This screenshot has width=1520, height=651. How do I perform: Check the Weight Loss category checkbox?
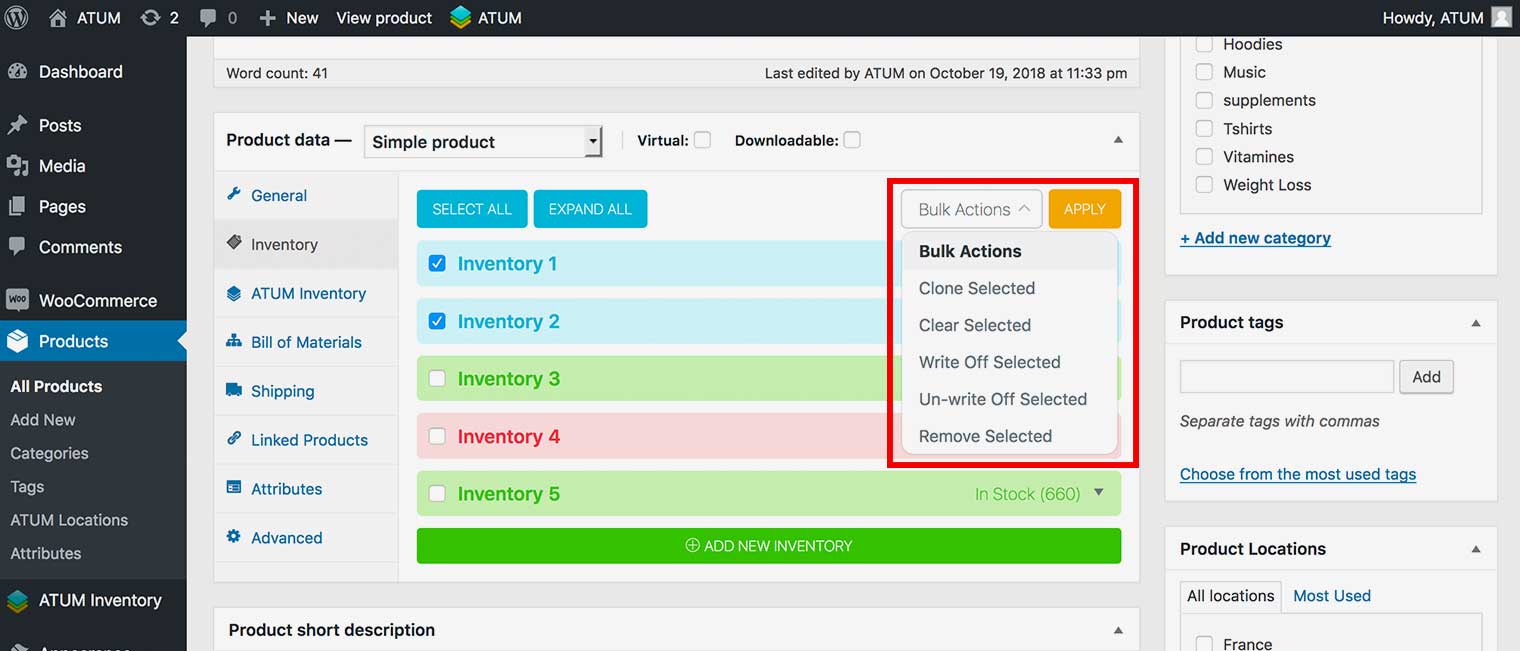(1204, 185)
